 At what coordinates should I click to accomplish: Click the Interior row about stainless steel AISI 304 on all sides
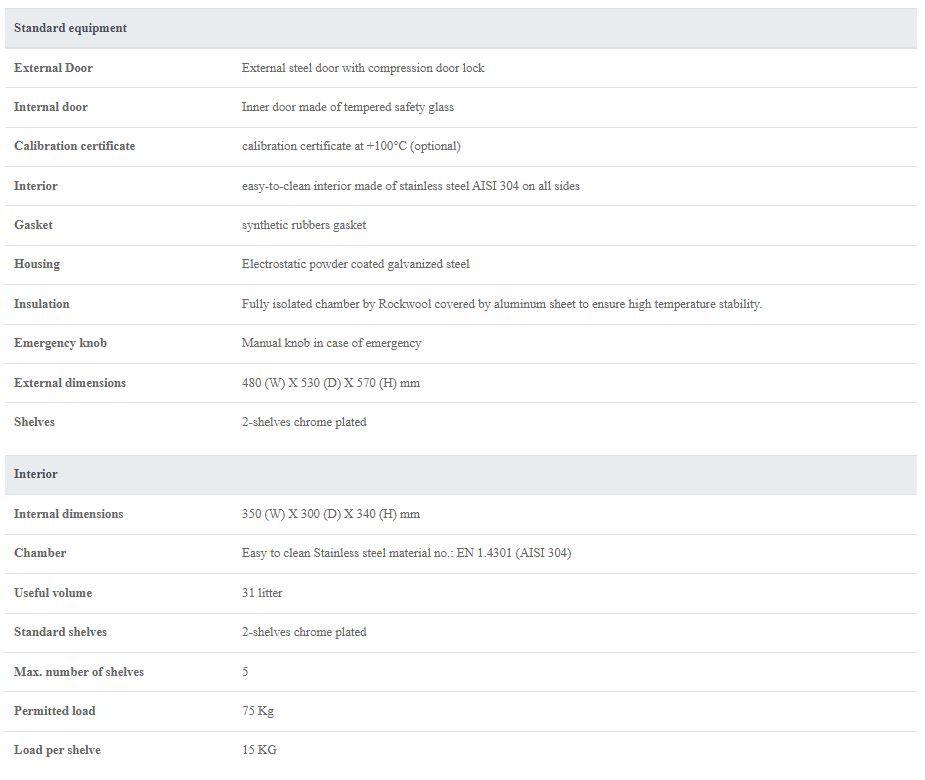(x=461, y=186)
